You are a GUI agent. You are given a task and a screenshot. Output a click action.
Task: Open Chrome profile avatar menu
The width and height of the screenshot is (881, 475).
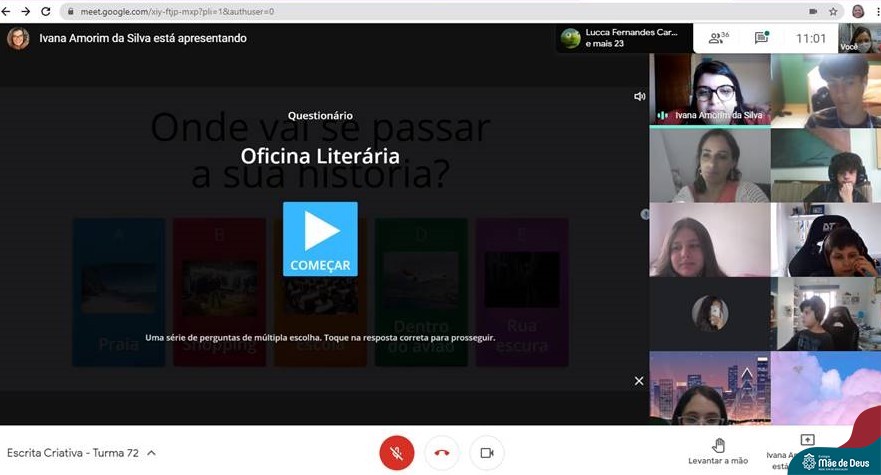(857, 11)
